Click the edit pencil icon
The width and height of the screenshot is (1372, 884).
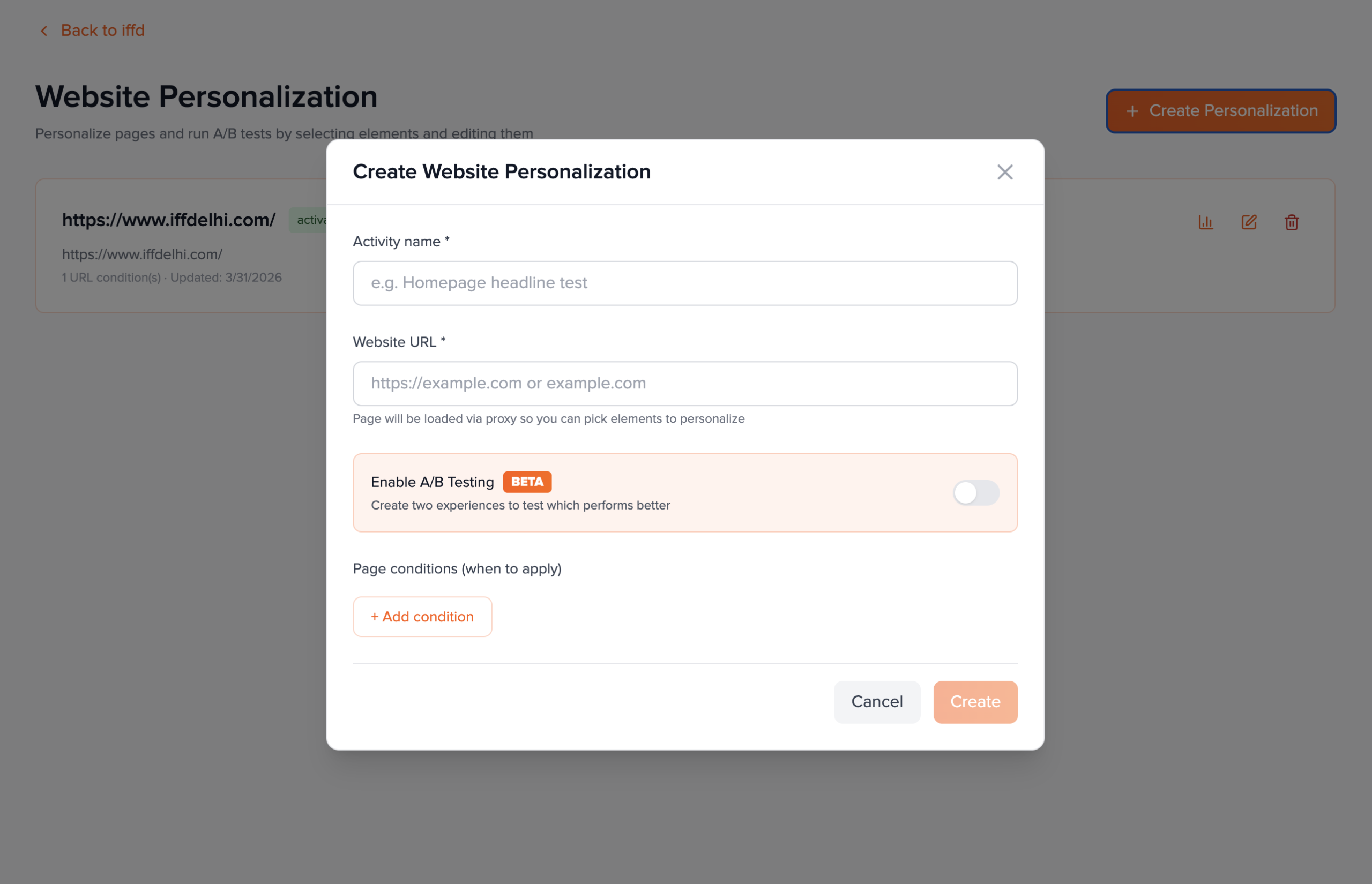(1249, 222)
